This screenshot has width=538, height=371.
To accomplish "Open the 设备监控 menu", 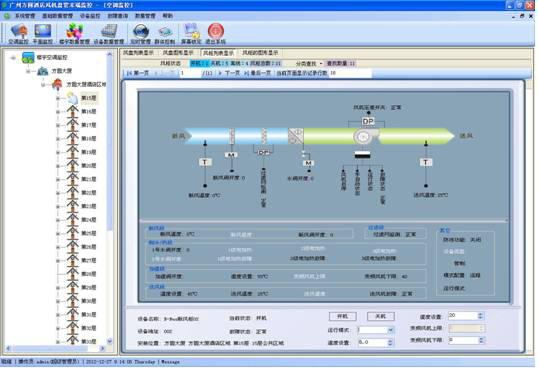I will (90, 16).
